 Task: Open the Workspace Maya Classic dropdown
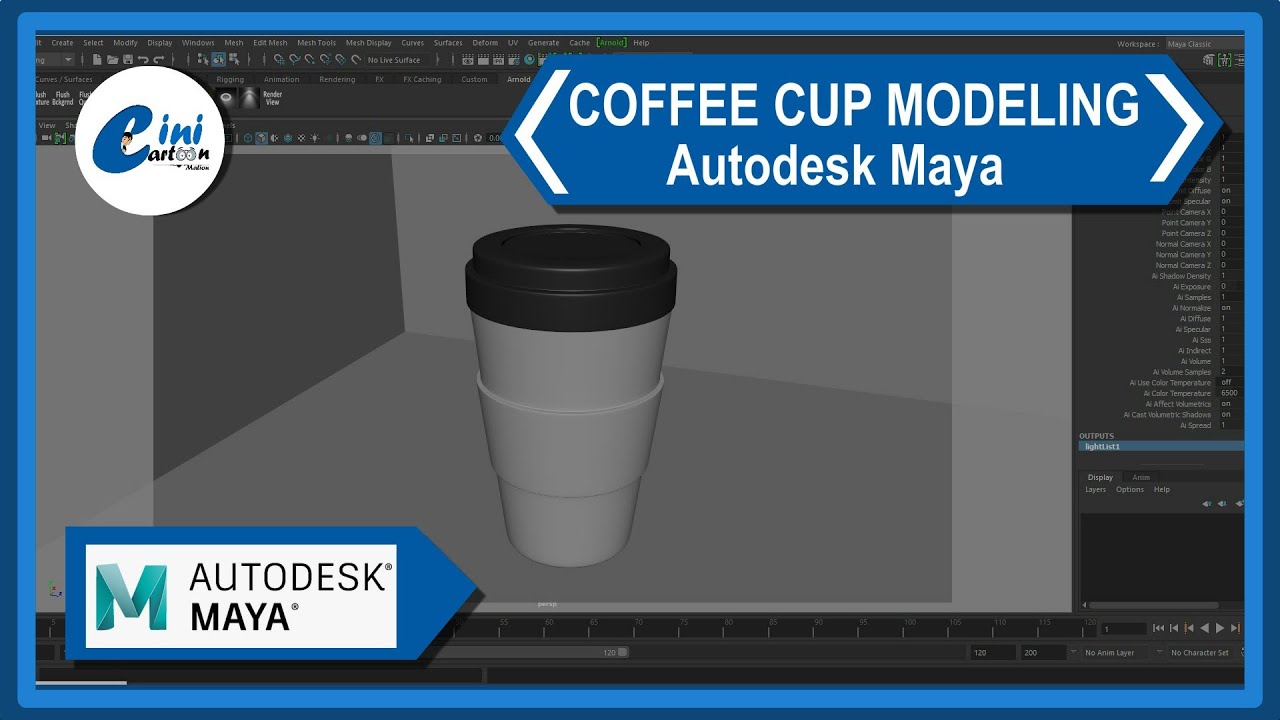[1205, 44]
